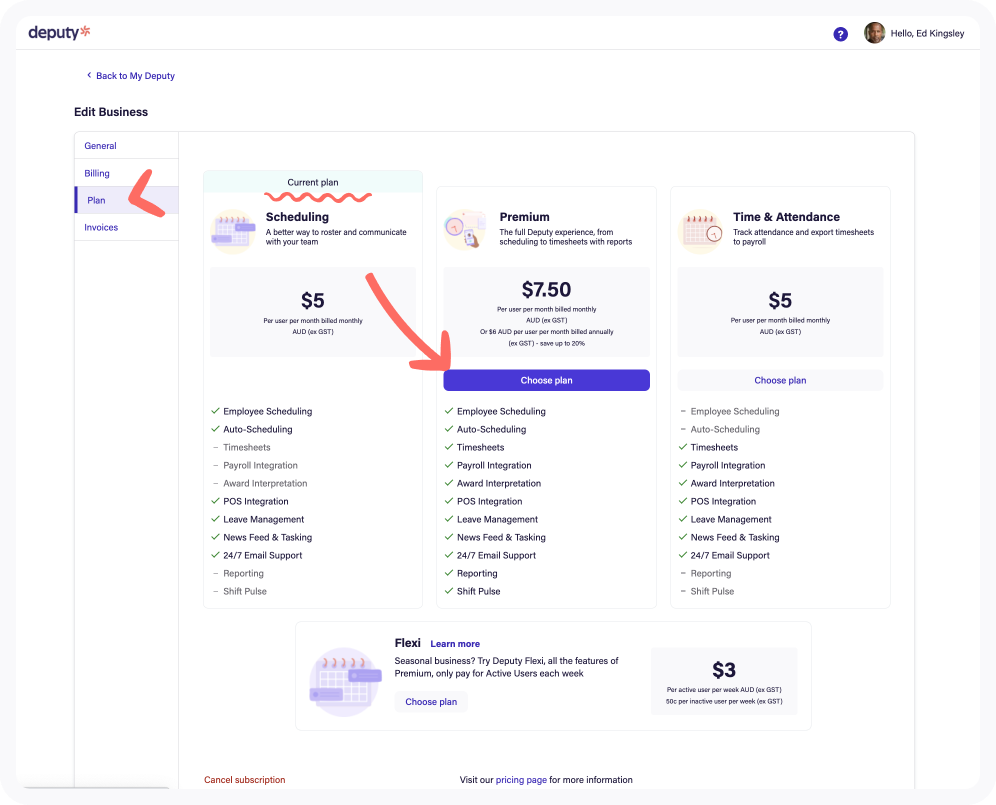Click the Current plan banner label

click(313, 182)
